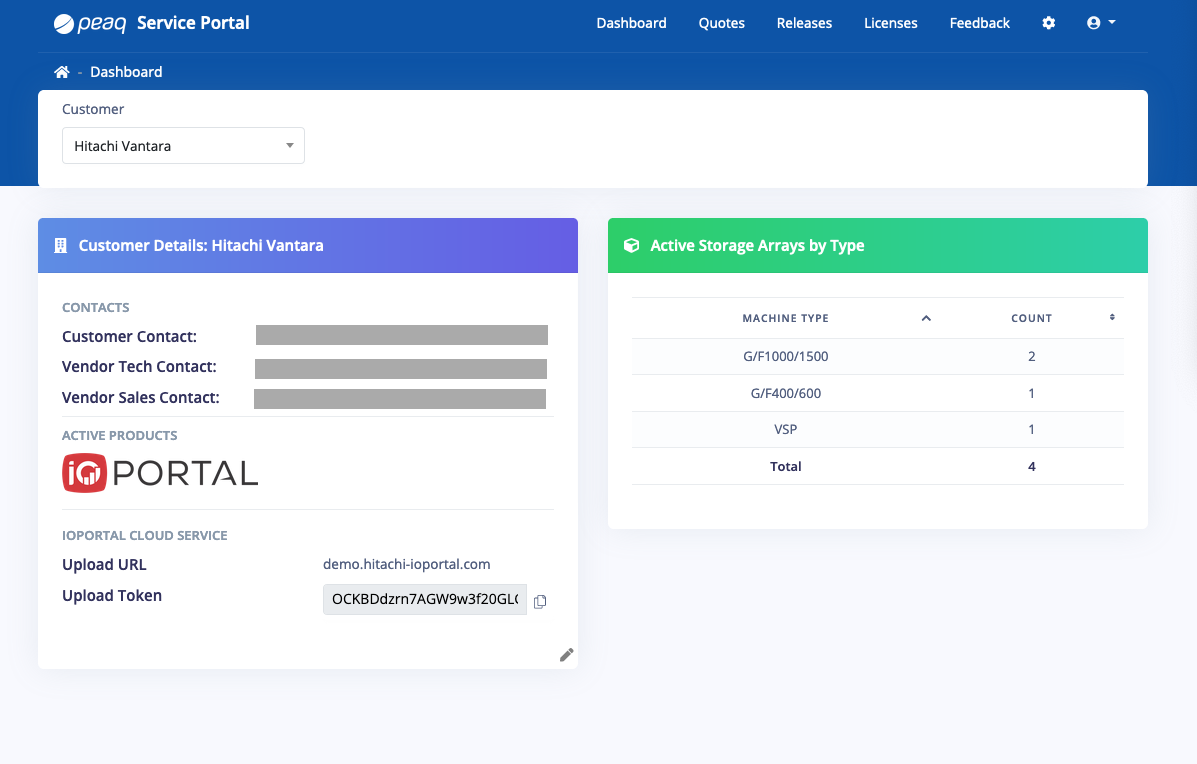1197x764 pixels.
Task: Select Dashboard in the top navigation
Action: (631, 22)
